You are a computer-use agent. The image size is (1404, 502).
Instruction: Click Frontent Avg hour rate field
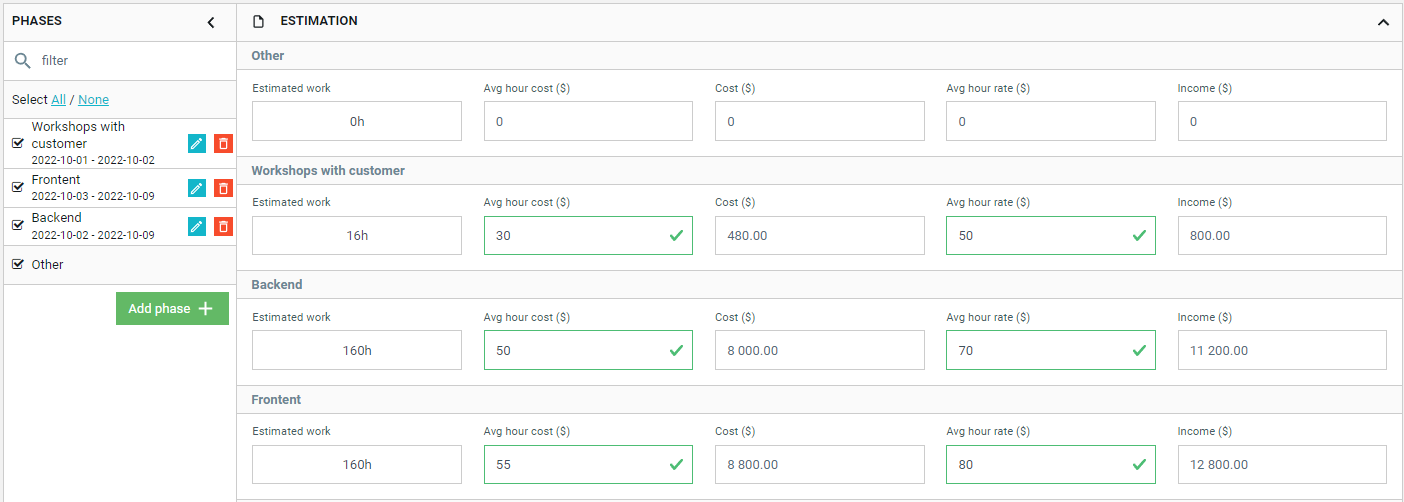(x=1038, y=464)
